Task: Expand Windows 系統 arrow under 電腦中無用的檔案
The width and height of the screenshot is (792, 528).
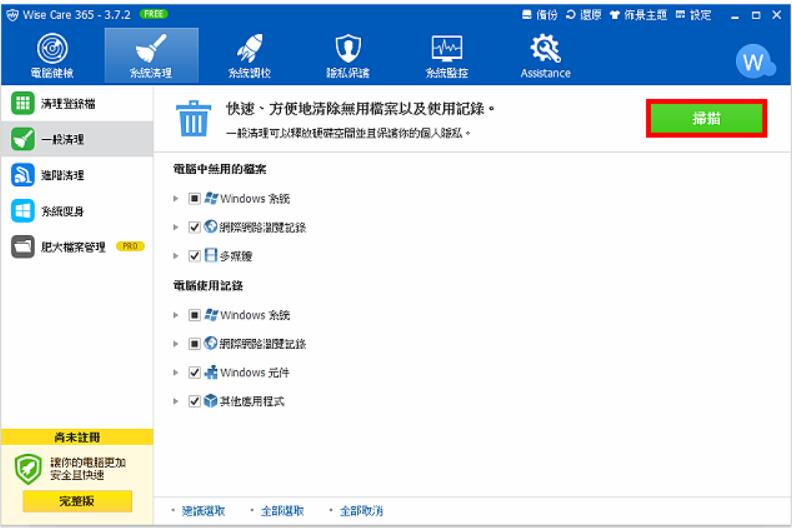Action: pyautogui.click(x=176, y=198)
